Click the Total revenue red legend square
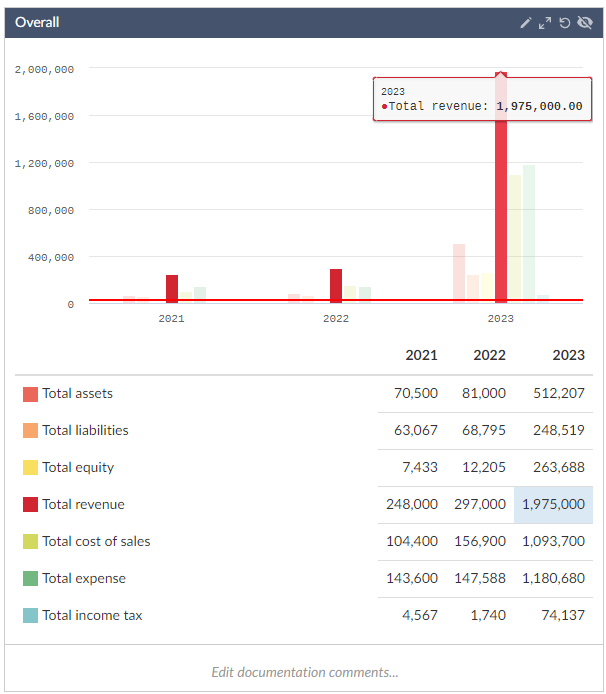 [30, 505]
